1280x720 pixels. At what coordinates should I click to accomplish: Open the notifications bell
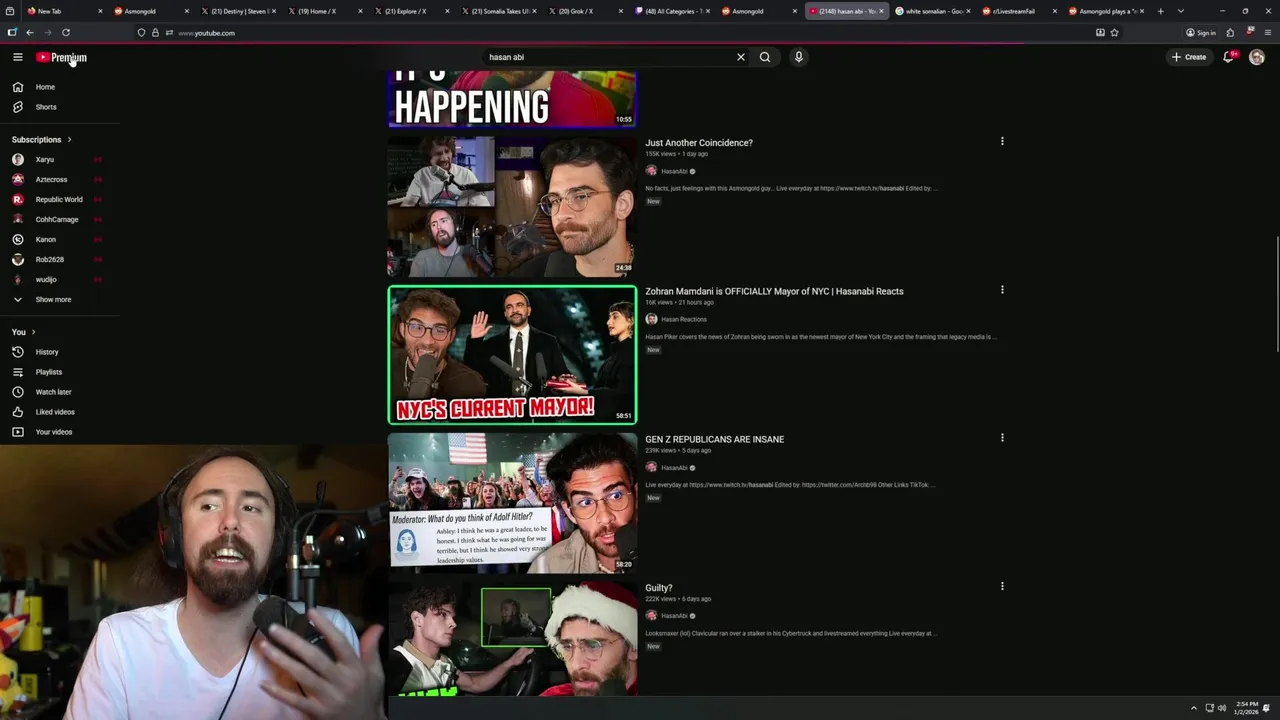pos(1229,57)
